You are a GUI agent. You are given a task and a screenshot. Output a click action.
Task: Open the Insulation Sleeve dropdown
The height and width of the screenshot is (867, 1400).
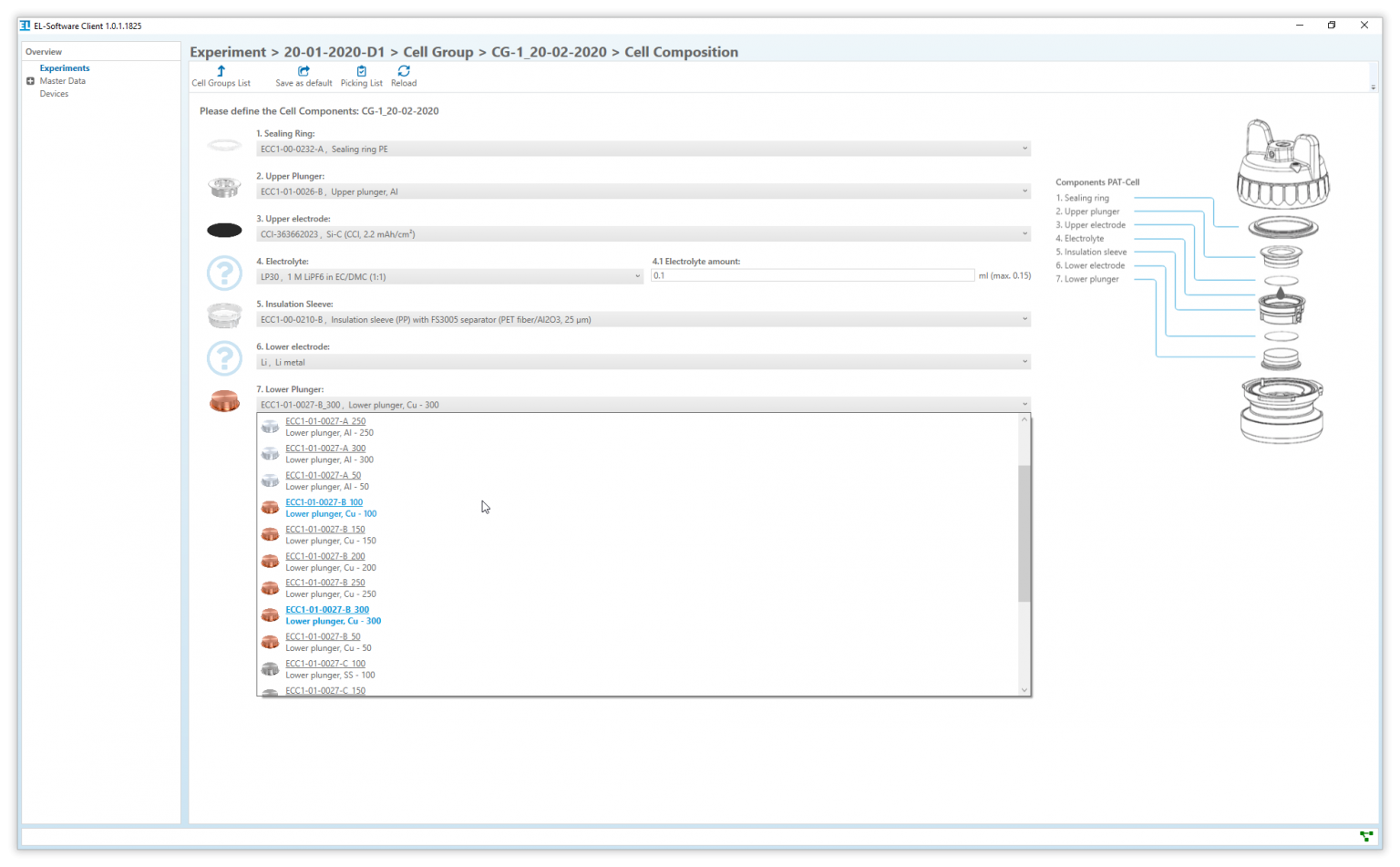point(643,319)
